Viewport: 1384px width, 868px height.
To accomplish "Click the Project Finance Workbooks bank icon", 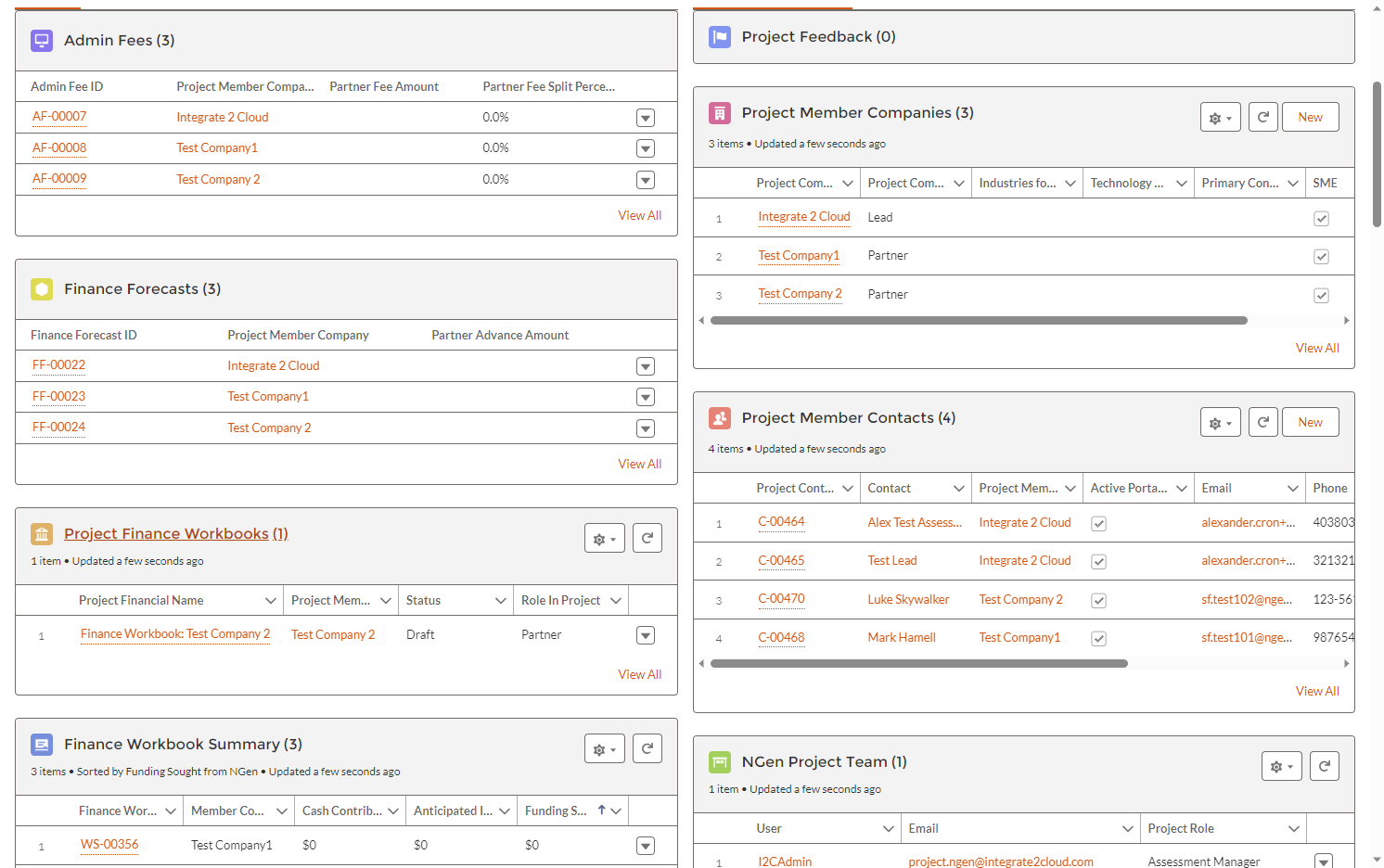I will coord(42,534).
